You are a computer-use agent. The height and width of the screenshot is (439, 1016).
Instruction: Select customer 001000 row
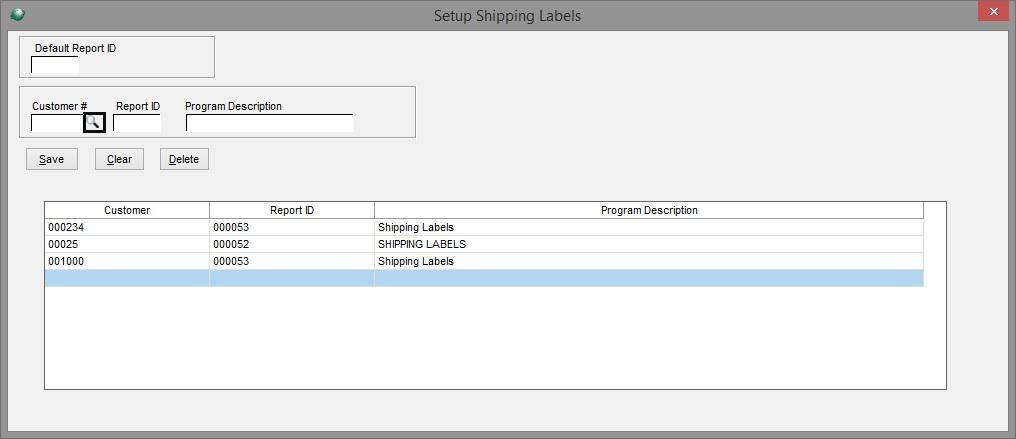[x=484, y=262]
